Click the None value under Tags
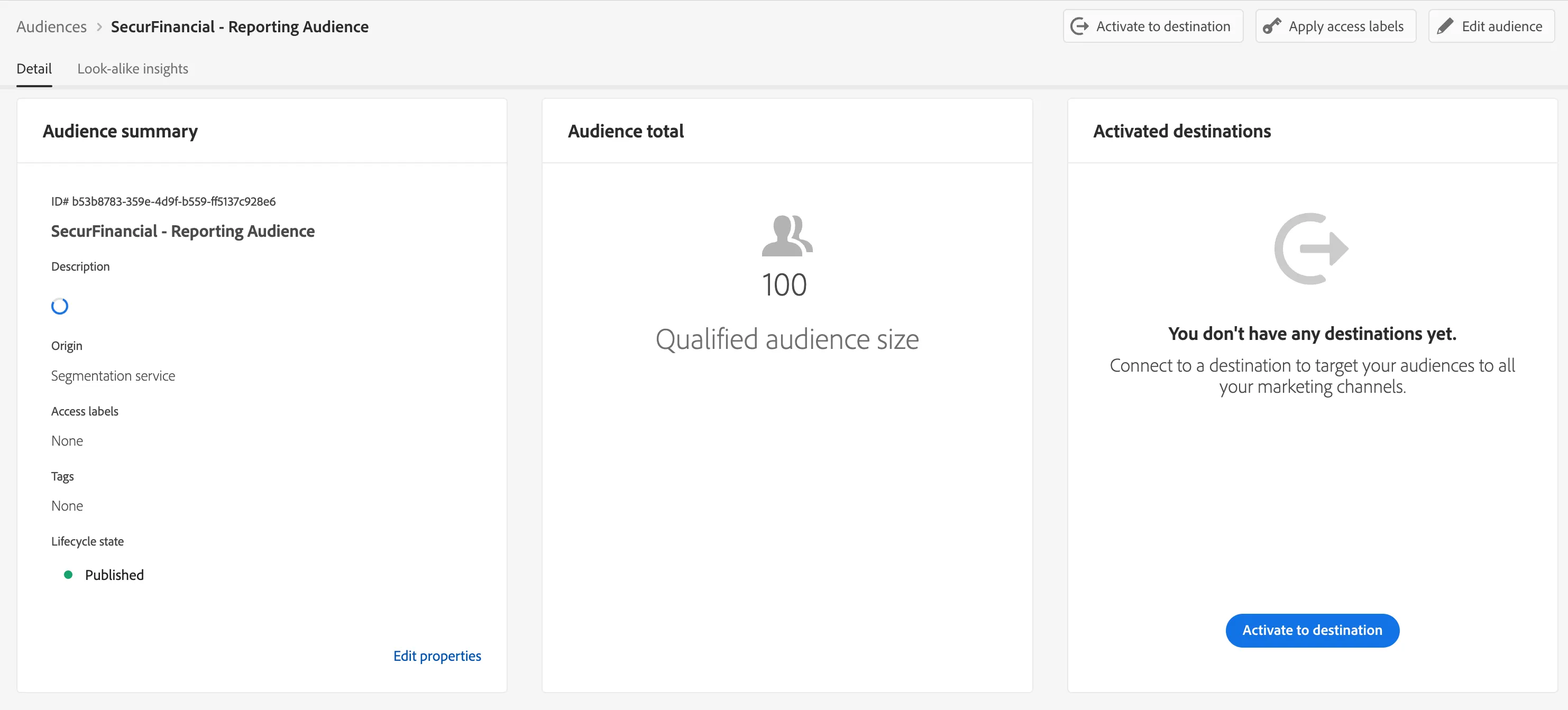Screen dimensions: 1568x710 [67, 506]
